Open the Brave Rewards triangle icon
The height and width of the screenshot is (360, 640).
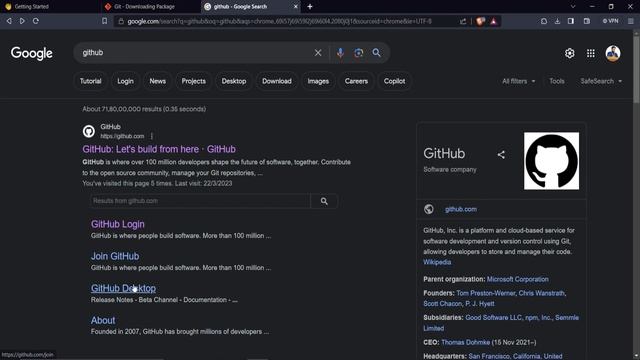click(493, 21)
